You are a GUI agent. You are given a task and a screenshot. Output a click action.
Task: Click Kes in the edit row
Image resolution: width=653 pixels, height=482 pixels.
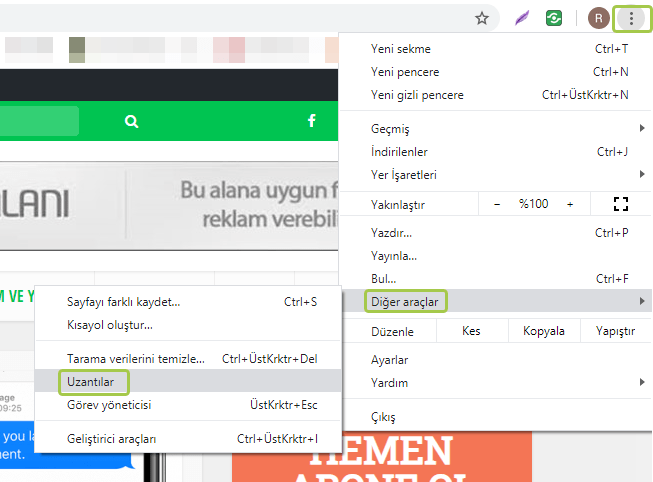(471, 331)
